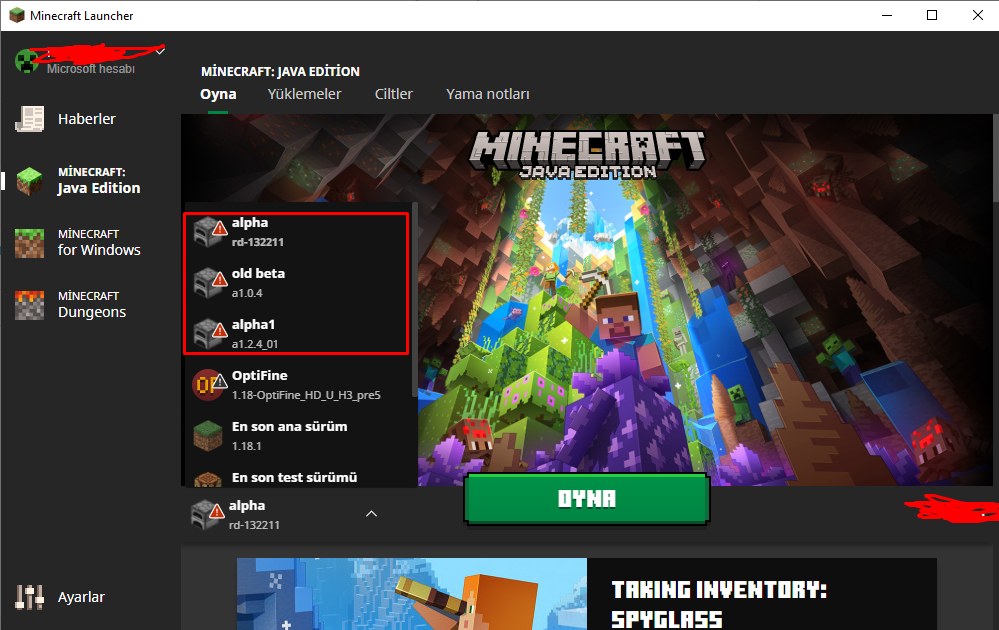Click the creeper account avatar
The image size is (999, 630).
(27, 61)
